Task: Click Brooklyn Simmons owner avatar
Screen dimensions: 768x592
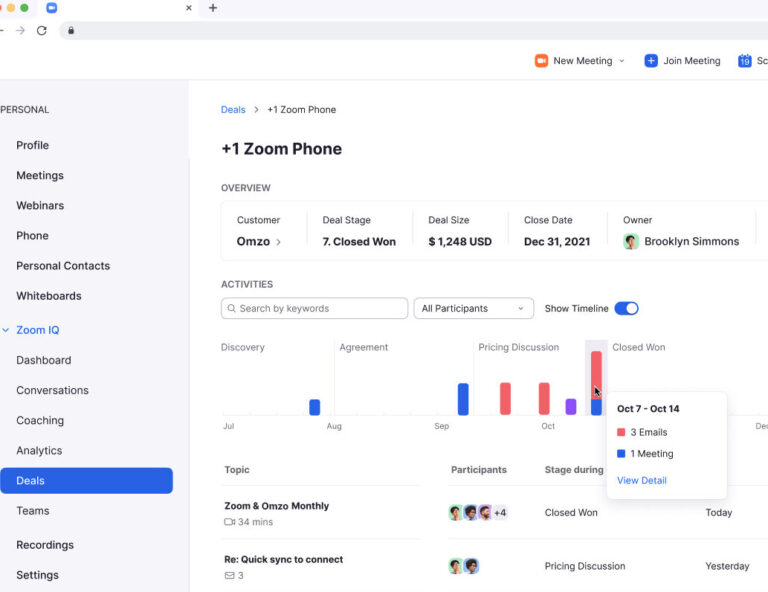Action: tap(631, 241)
